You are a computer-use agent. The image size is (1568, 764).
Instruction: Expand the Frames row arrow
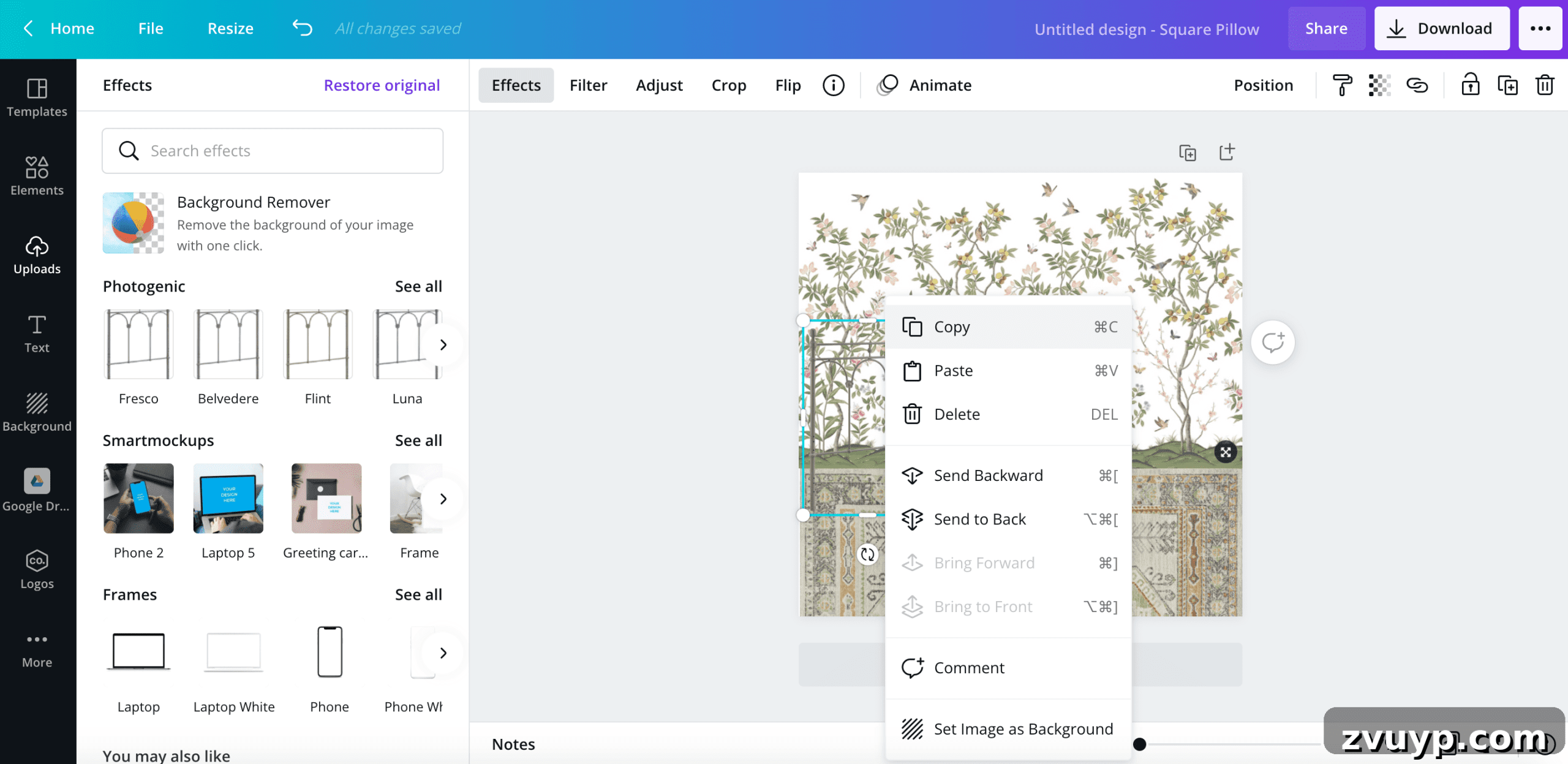pyautogui.click(x=443, y=653)
